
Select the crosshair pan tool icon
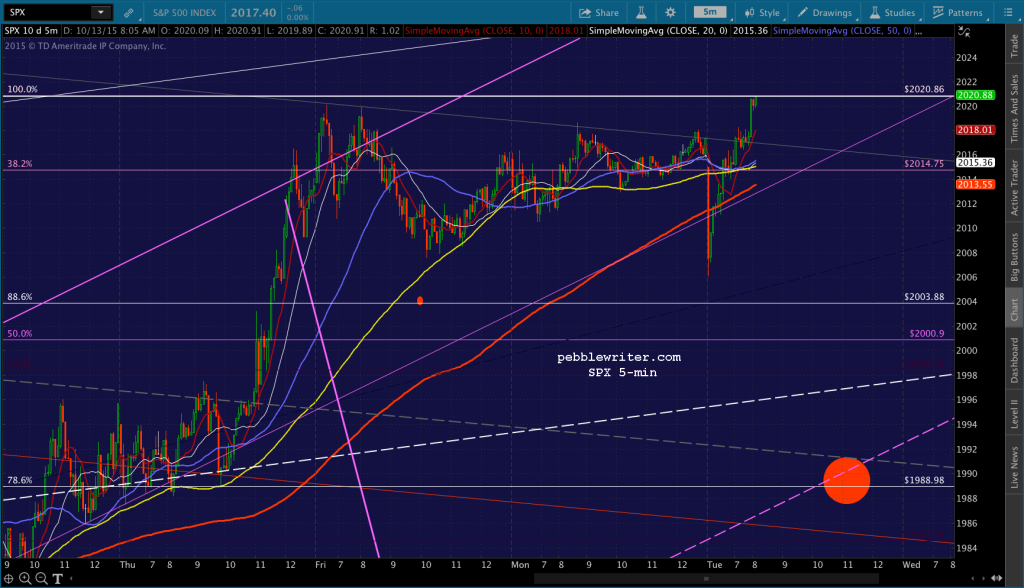tap(8, 578)
